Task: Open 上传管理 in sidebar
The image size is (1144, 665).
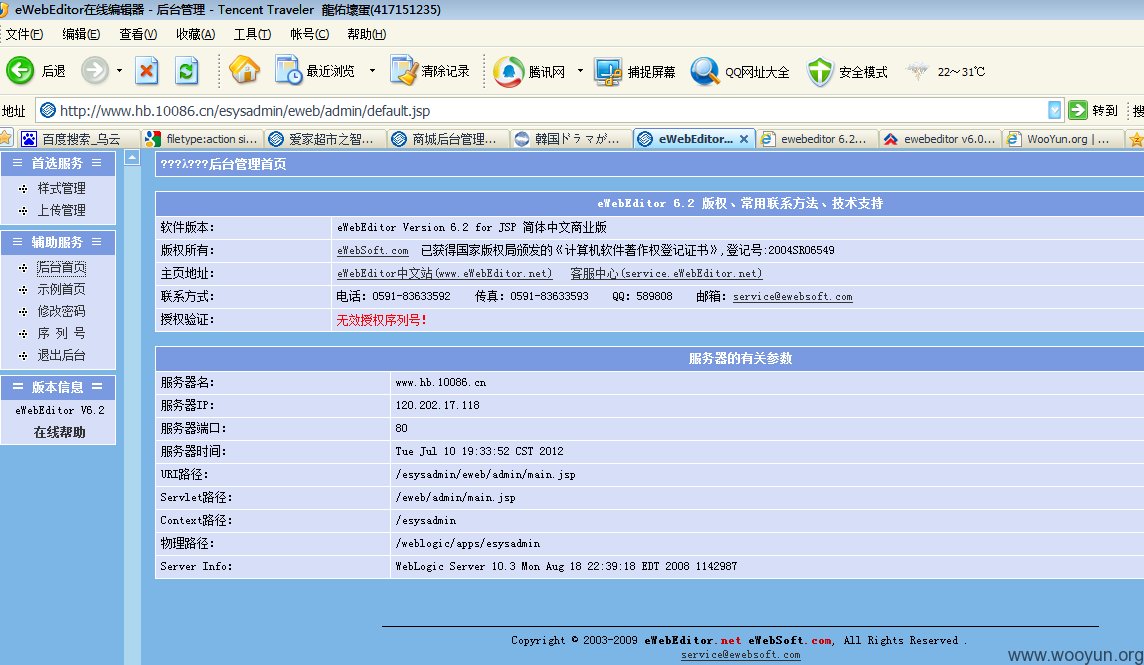Action: click(x=61, y=210)
